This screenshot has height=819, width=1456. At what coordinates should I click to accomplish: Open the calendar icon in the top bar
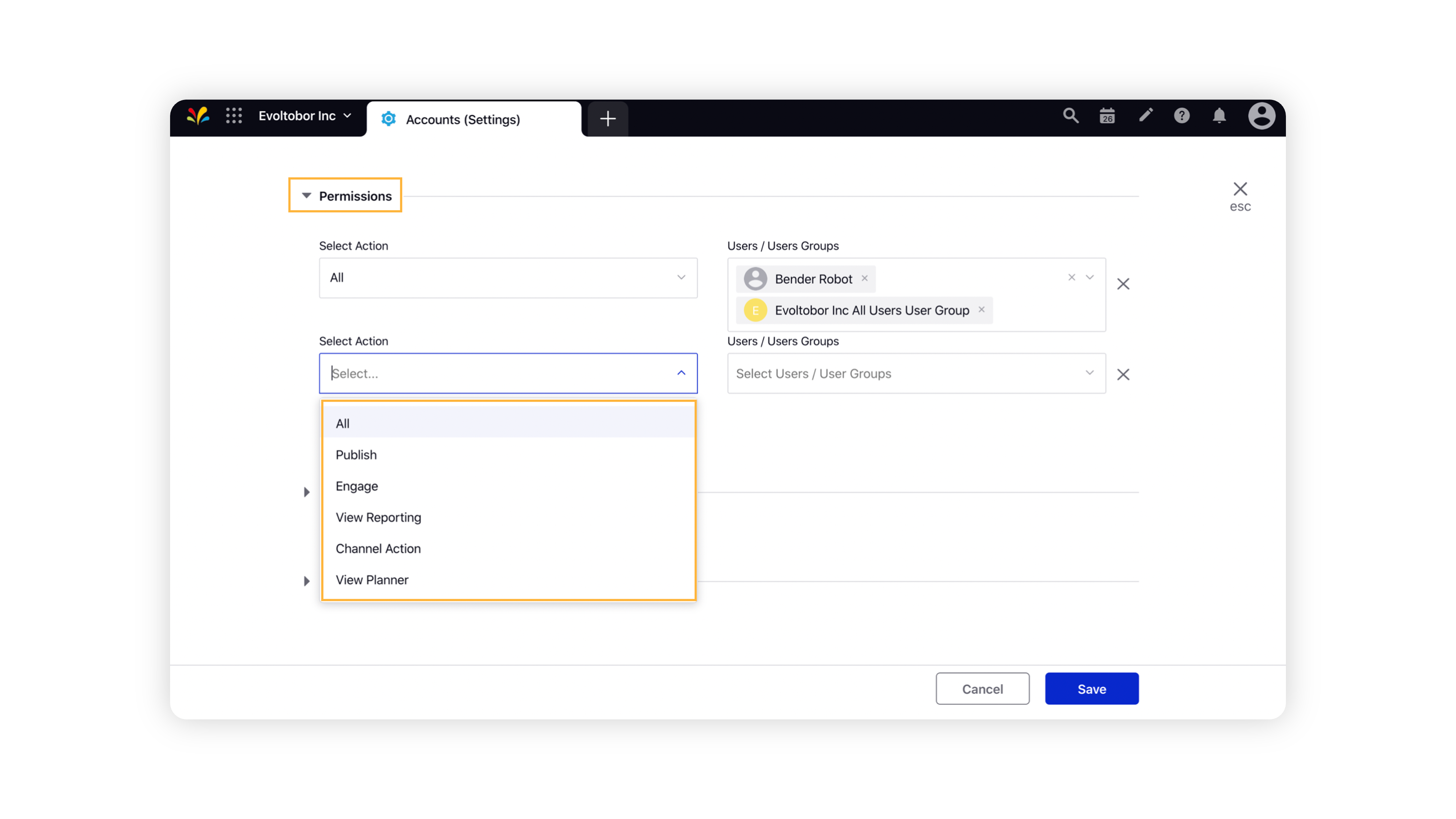tap(1107, 116)
